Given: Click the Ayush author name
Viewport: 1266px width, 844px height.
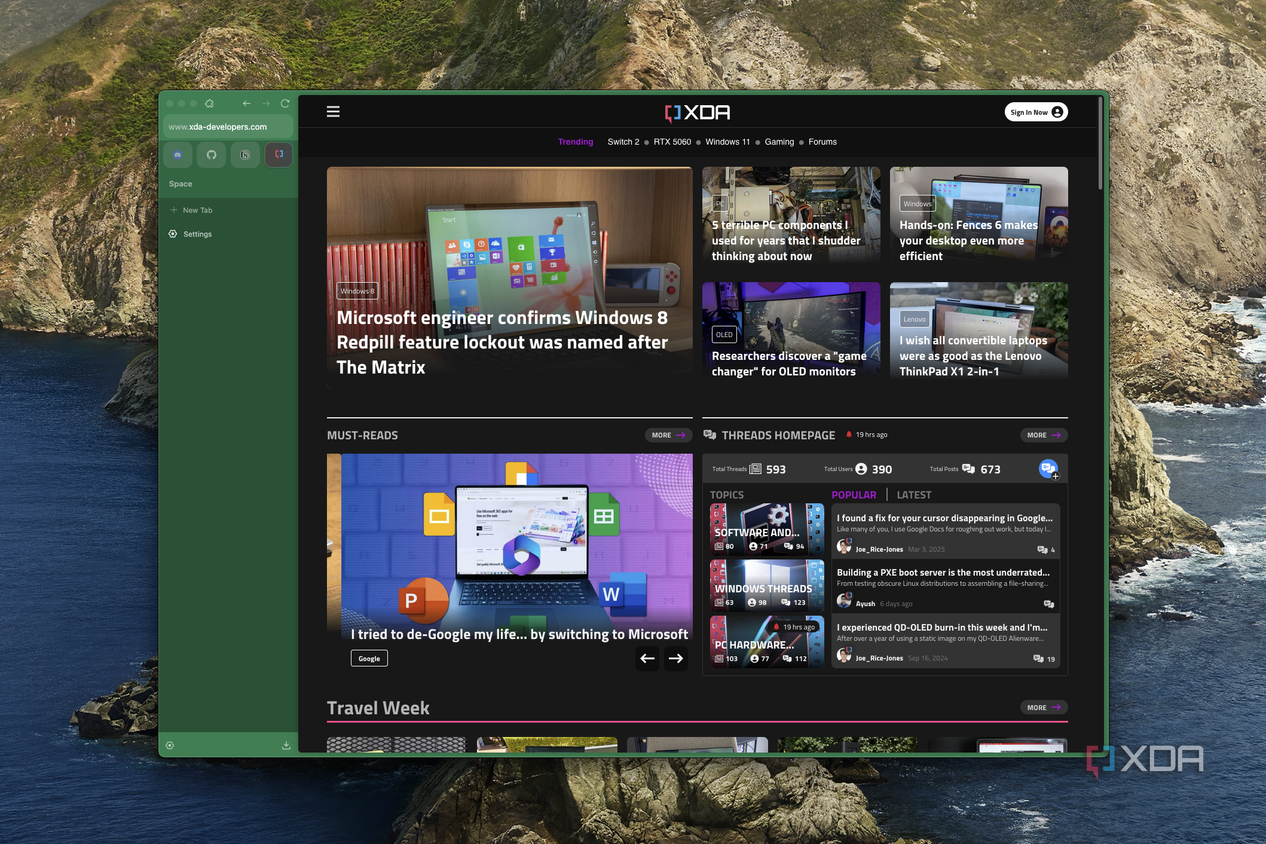Looking at the screenshot, I should click(x=865, y=604).
